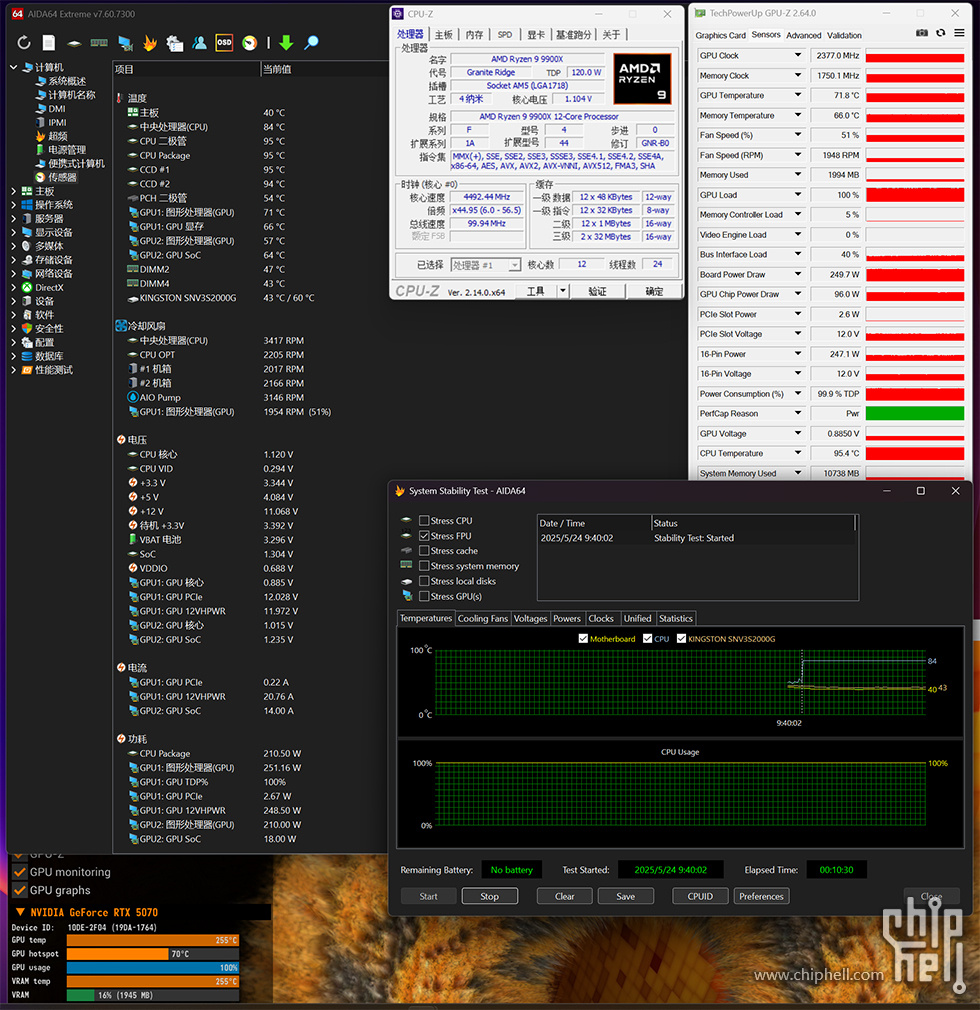Expand the 性能测试 tree node
The image size is (980, 1010).
coord(14,370)
